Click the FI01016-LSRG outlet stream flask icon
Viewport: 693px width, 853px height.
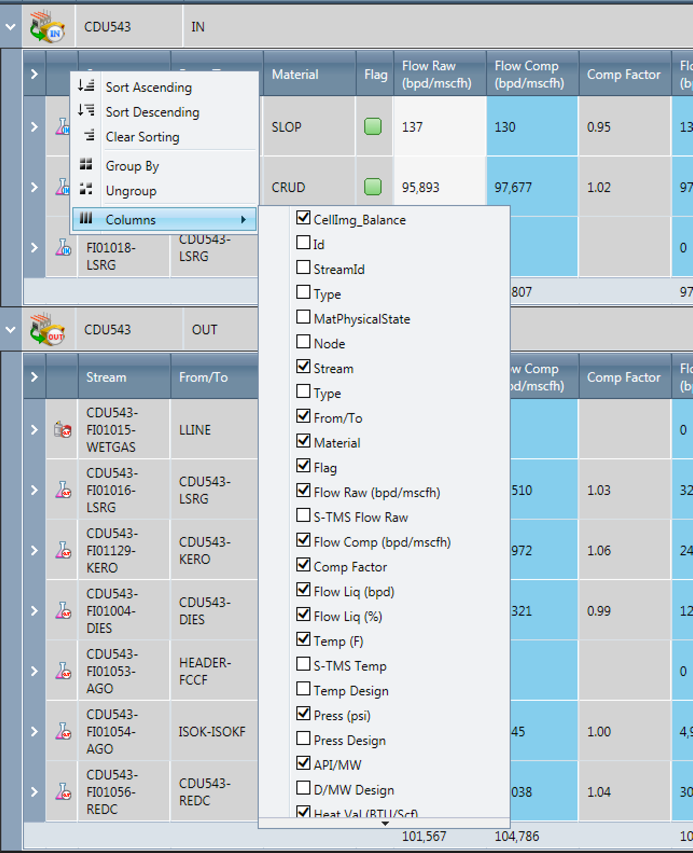(x=62, y=490)
